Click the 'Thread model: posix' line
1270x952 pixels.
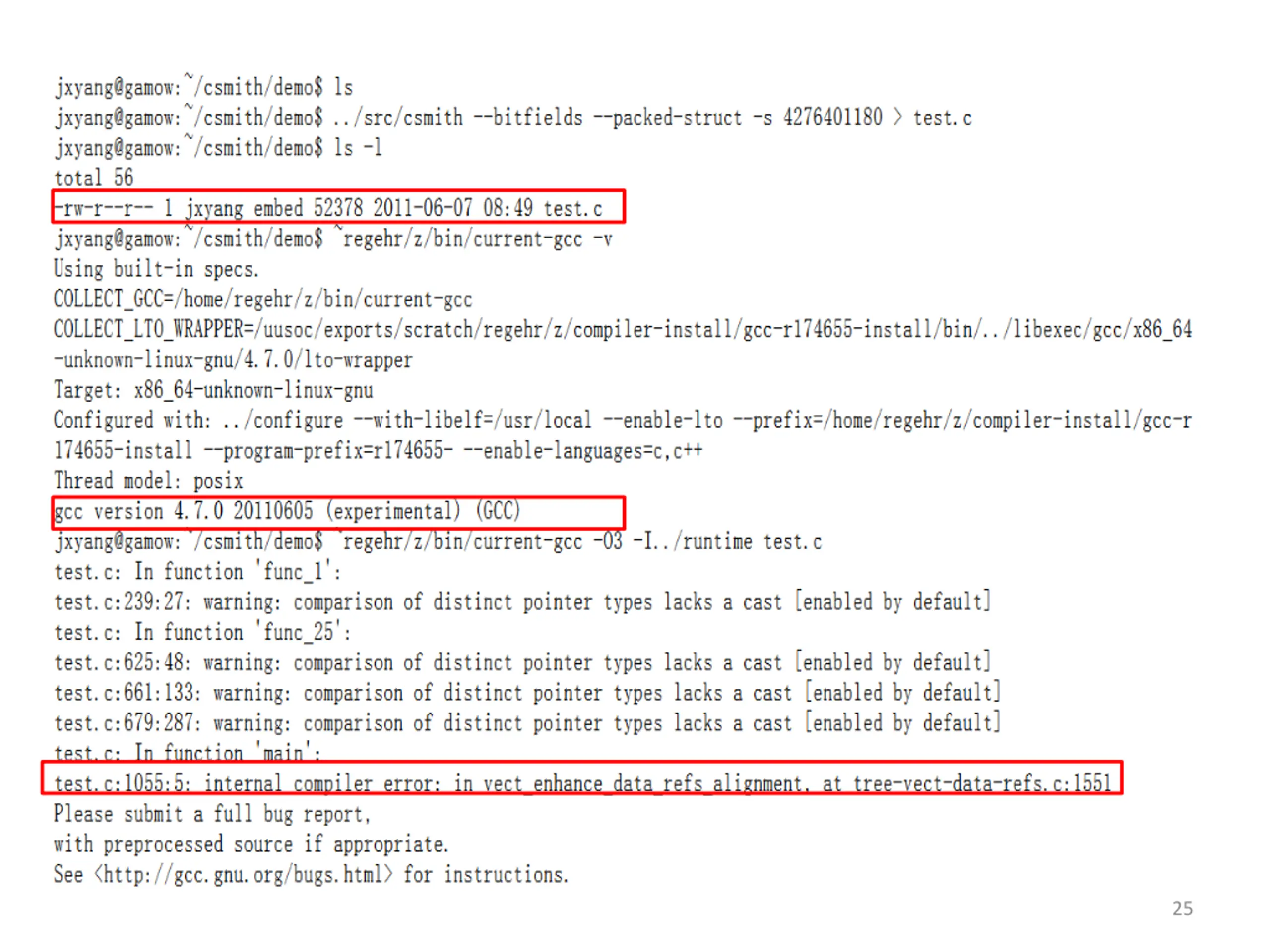click(149, 480)
